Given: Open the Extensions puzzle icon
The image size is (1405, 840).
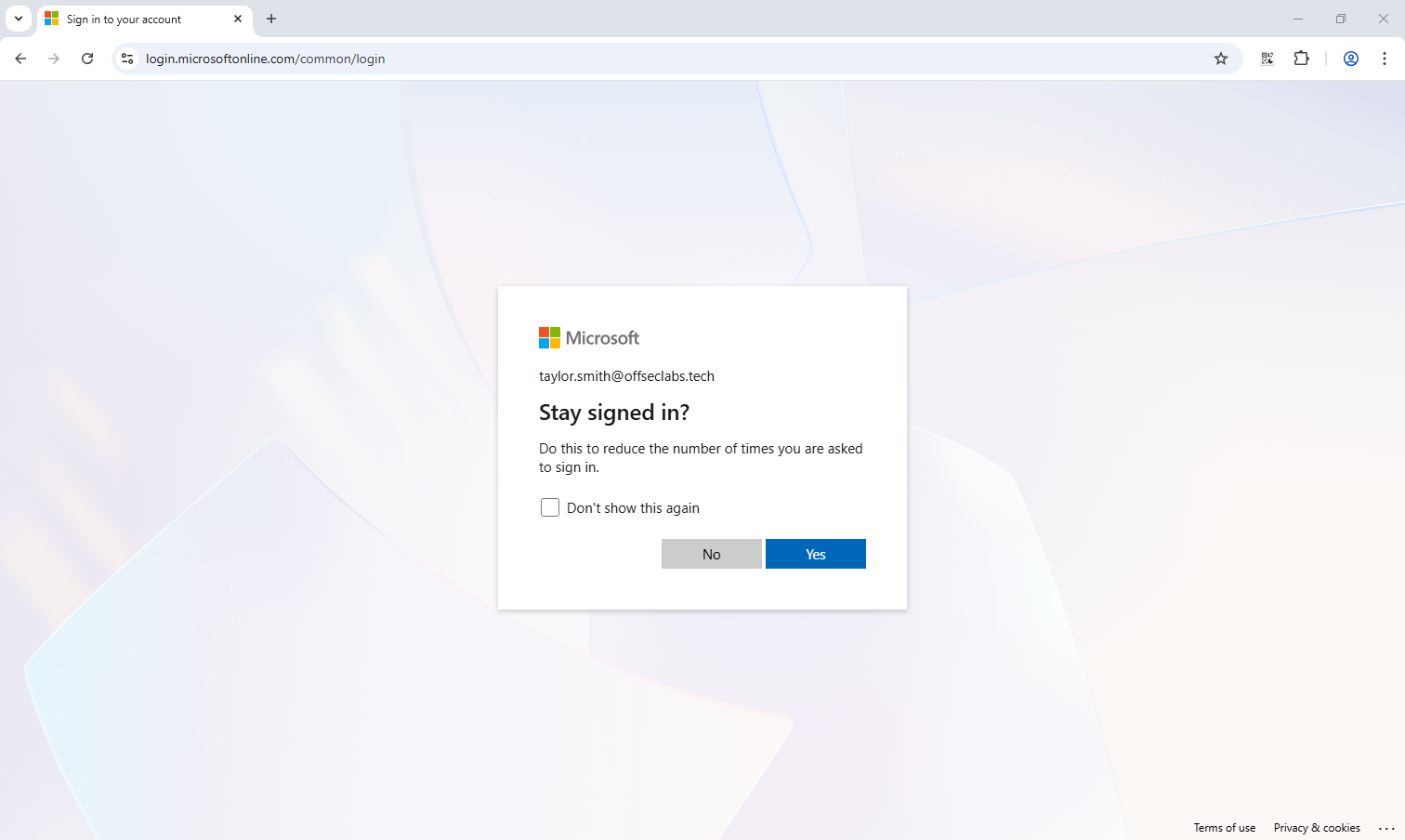Looking at the screenshot, I should 1301,59.
